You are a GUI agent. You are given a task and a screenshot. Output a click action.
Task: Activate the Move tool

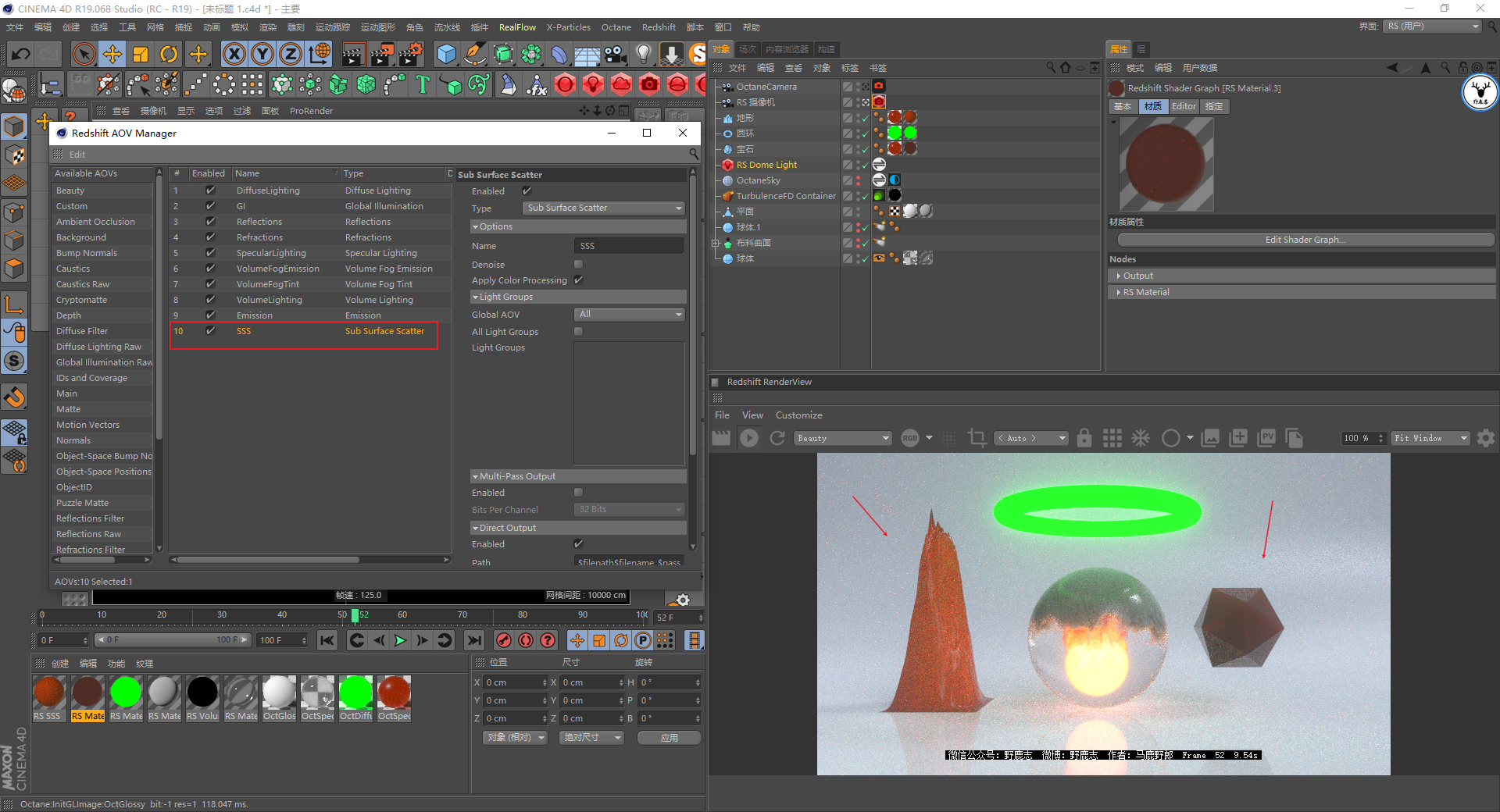112,54
